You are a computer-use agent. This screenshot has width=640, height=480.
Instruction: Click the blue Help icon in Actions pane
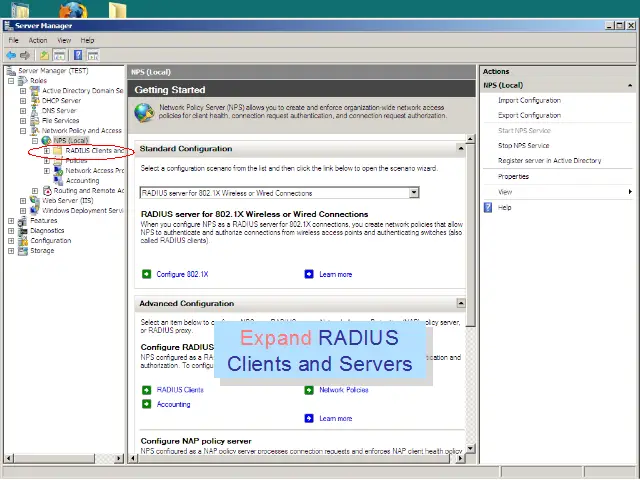(x=488, y=207)
